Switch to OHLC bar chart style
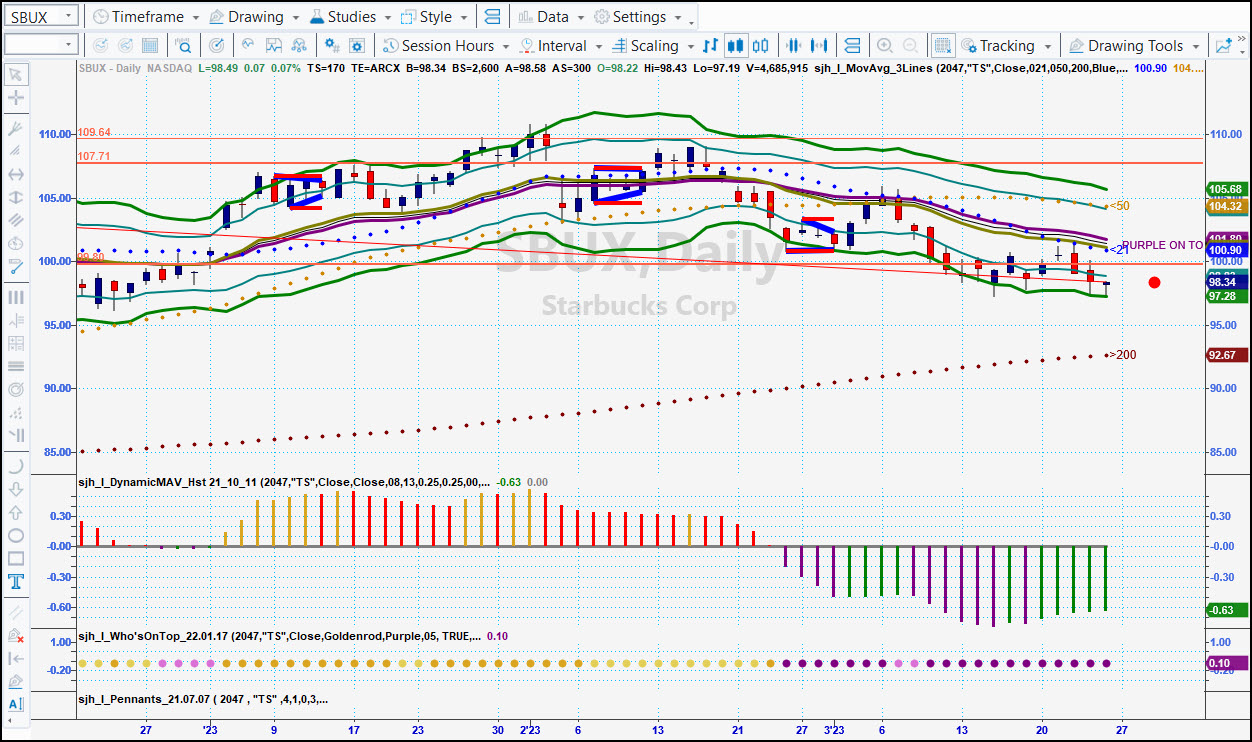Image resolution: width=1252 pixels, height=742 pixels. click(x=711, y=46)
